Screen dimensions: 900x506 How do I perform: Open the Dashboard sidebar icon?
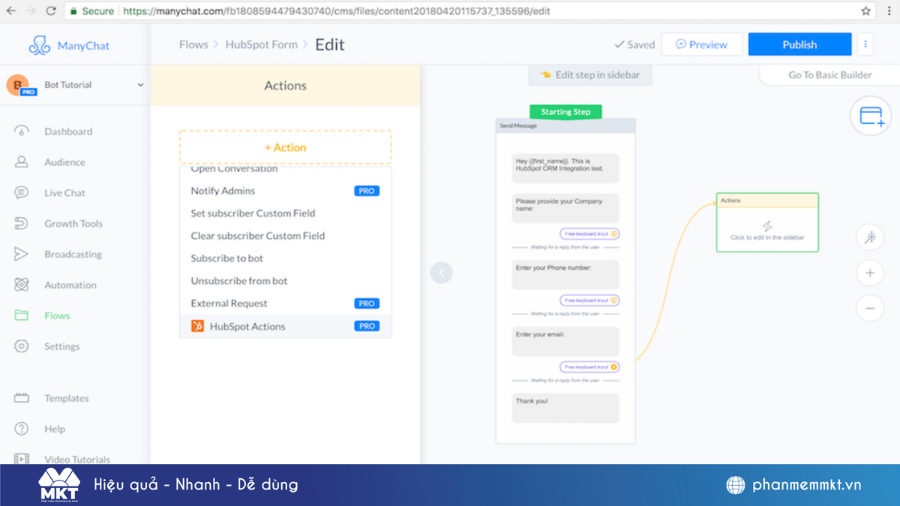[x=21, y=131]
